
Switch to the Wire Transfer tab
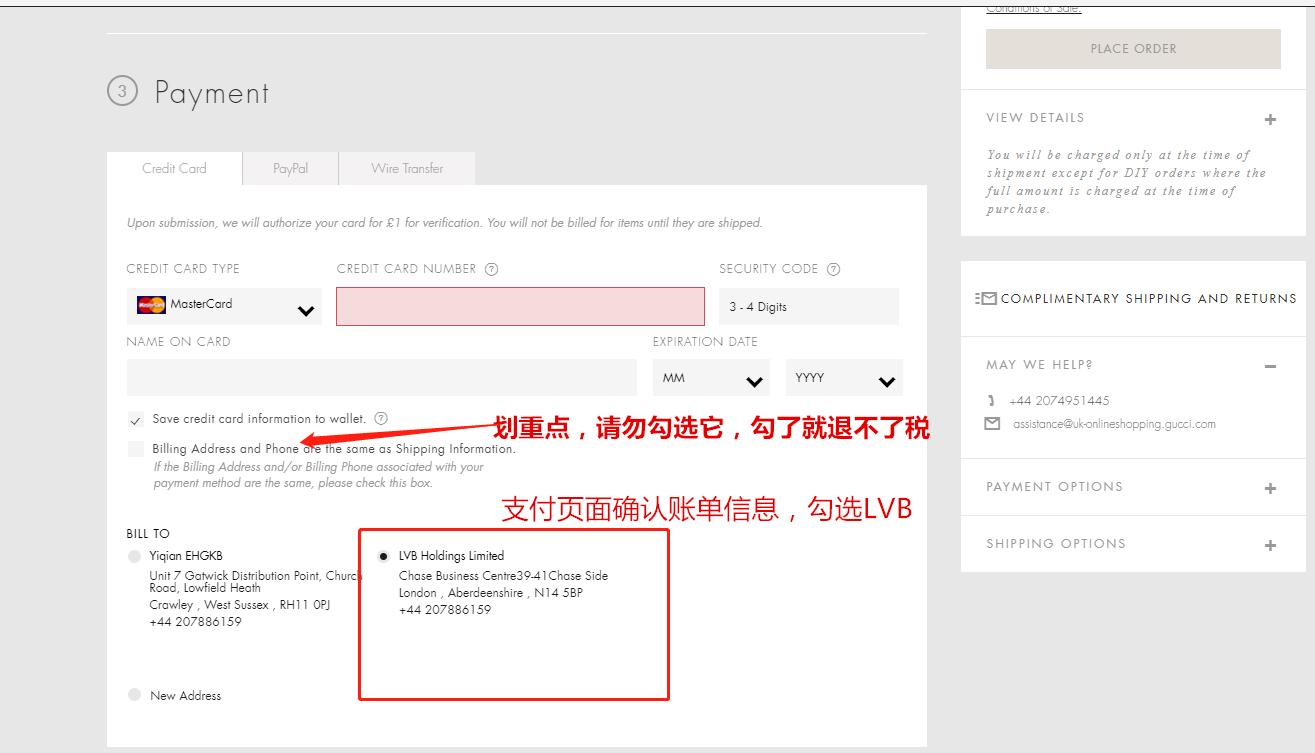tap(406, 168)
